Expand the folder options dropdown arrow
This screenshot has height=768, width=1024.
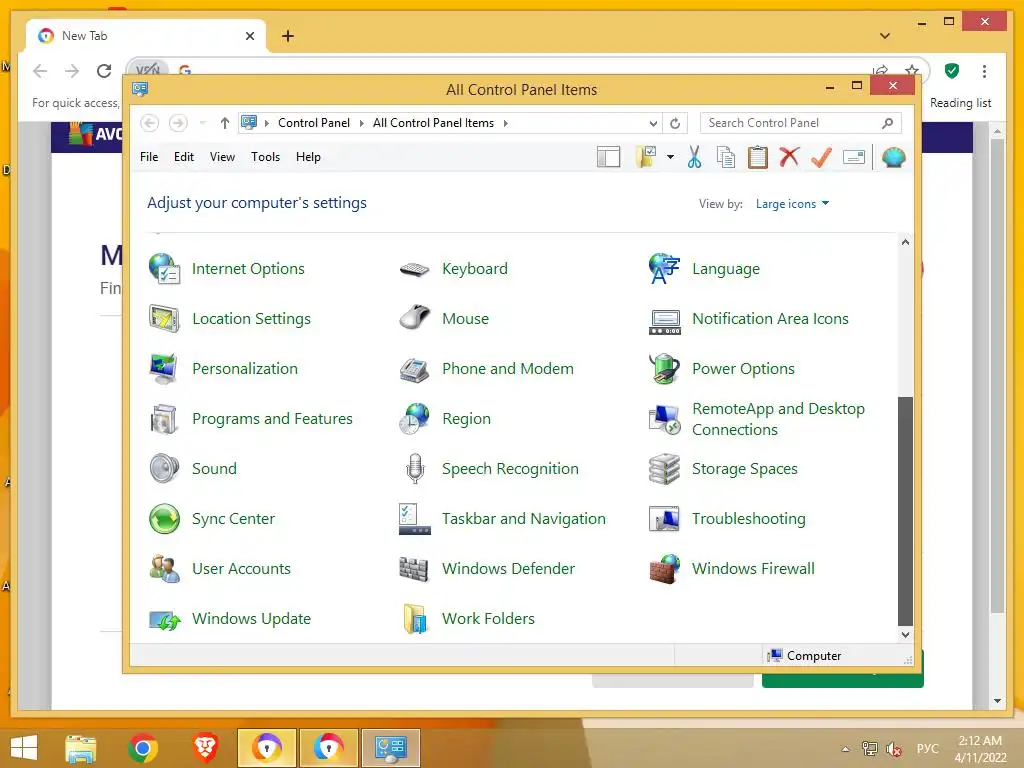click(x=670, y=157)
